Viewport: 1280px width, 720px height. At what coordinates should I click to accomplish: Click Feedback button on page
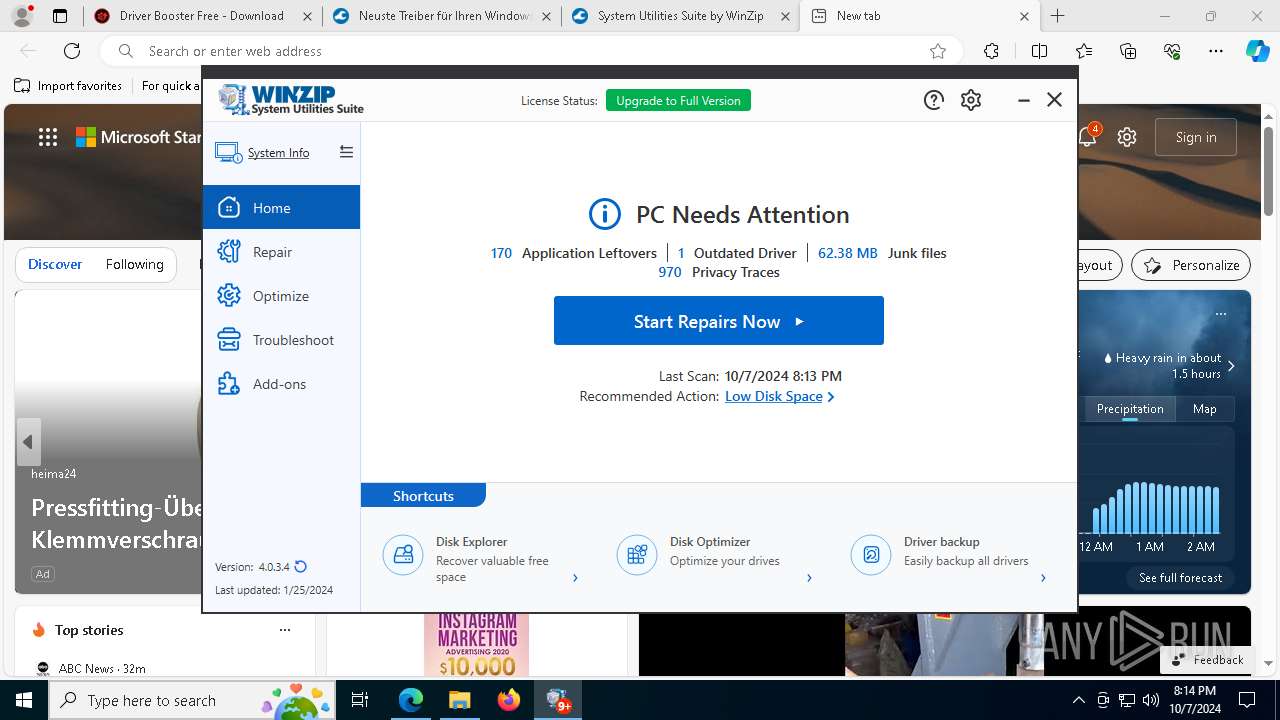click(1207, 659)
